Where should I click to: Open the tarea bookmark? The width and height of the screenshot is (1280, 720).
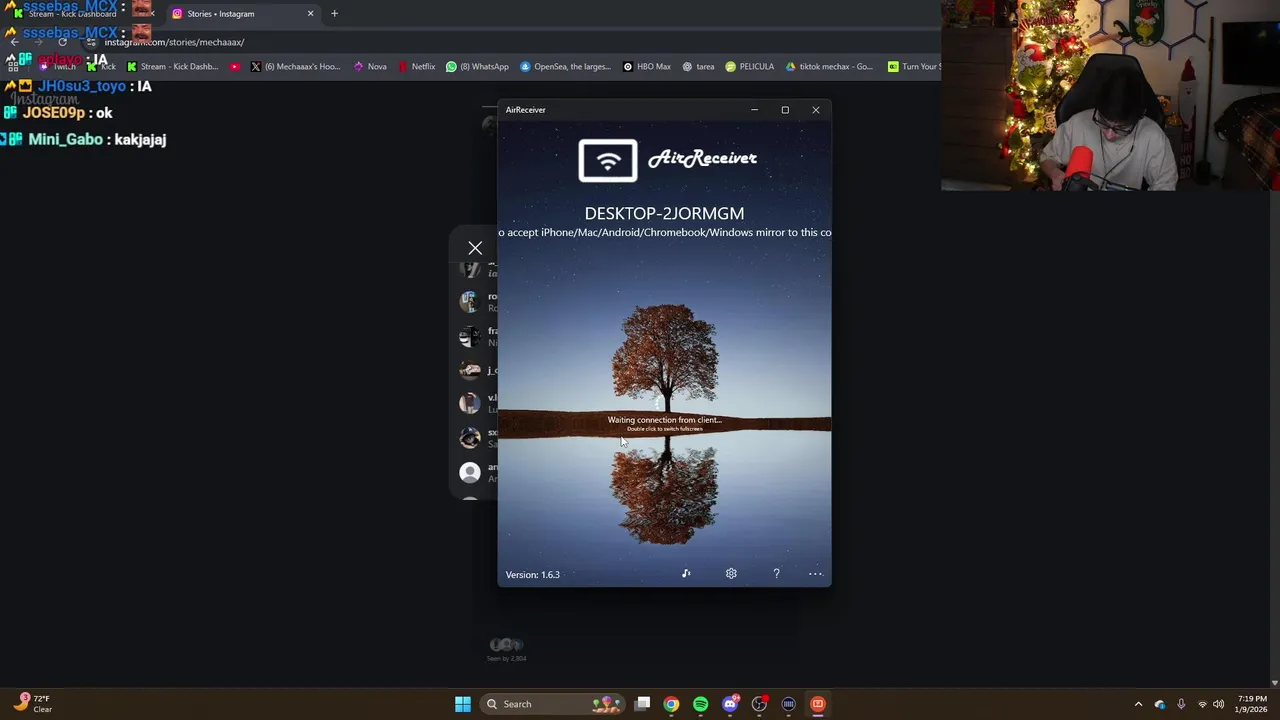click(698, 67)
